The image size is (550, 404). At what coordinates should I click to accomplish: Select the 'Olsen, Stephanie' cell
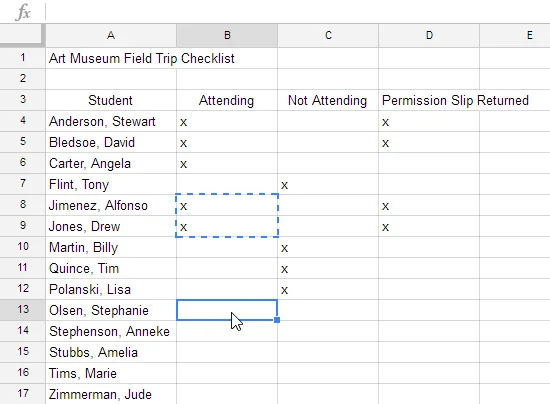point(111,311)
